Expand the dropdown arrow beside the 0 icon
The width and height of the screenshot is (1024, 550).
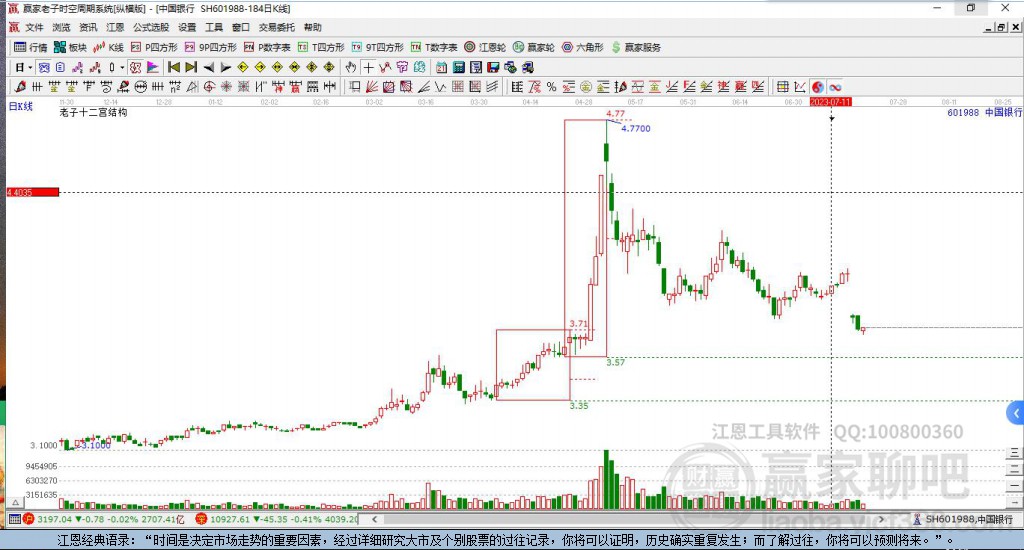coord(121,67)
